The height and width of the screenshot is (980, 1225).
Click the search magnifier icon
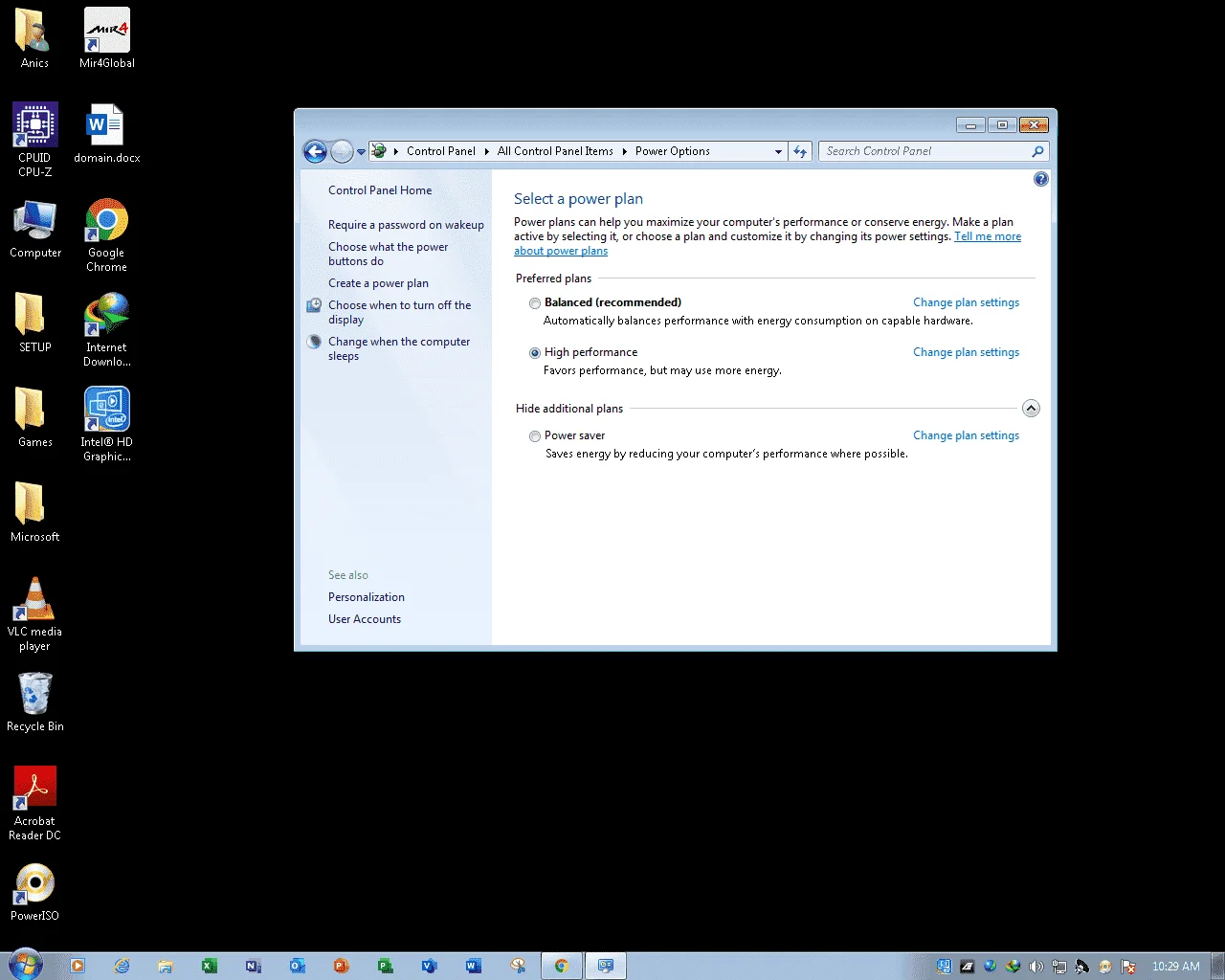click(x=1037, y=151)
